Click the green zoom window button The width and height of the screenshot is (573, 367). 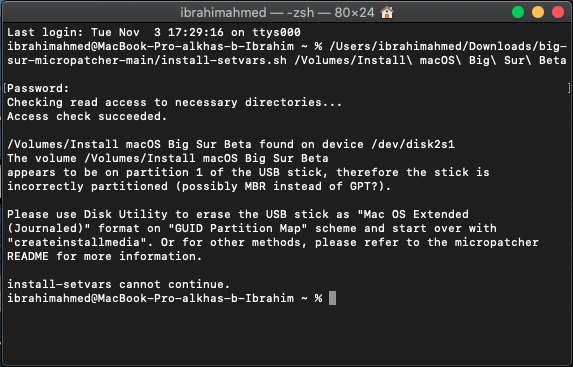518,12
